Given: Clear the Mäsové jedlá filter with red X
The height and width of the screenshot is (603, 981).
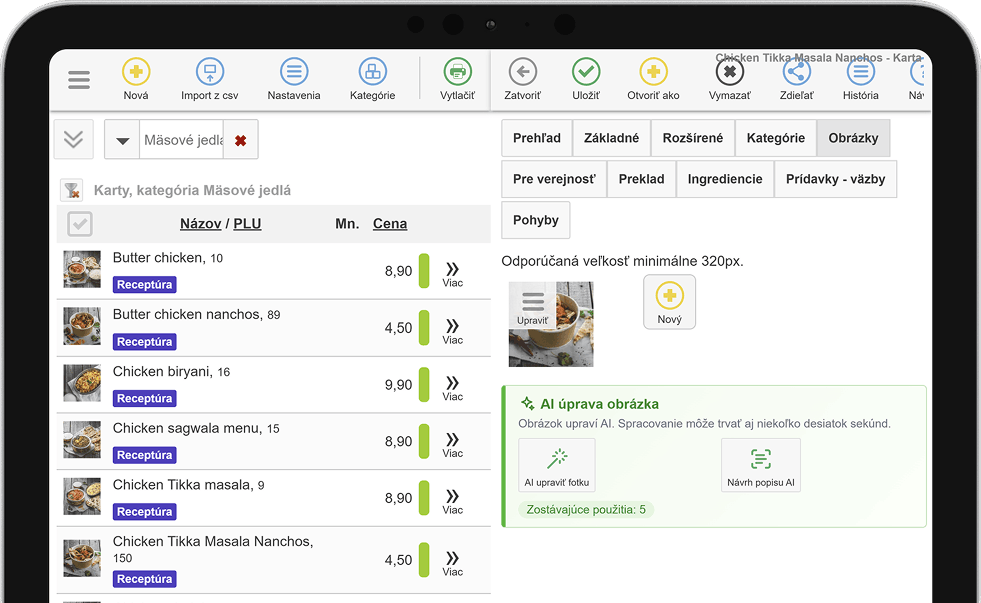Looking at the screenshot, I should click(240, 140).
